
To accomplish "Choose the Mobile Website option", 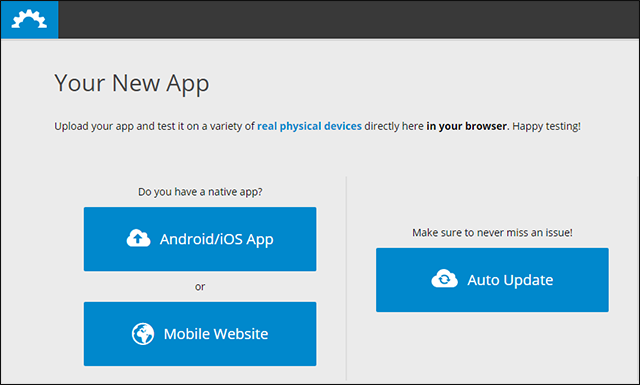I will 200,334.
